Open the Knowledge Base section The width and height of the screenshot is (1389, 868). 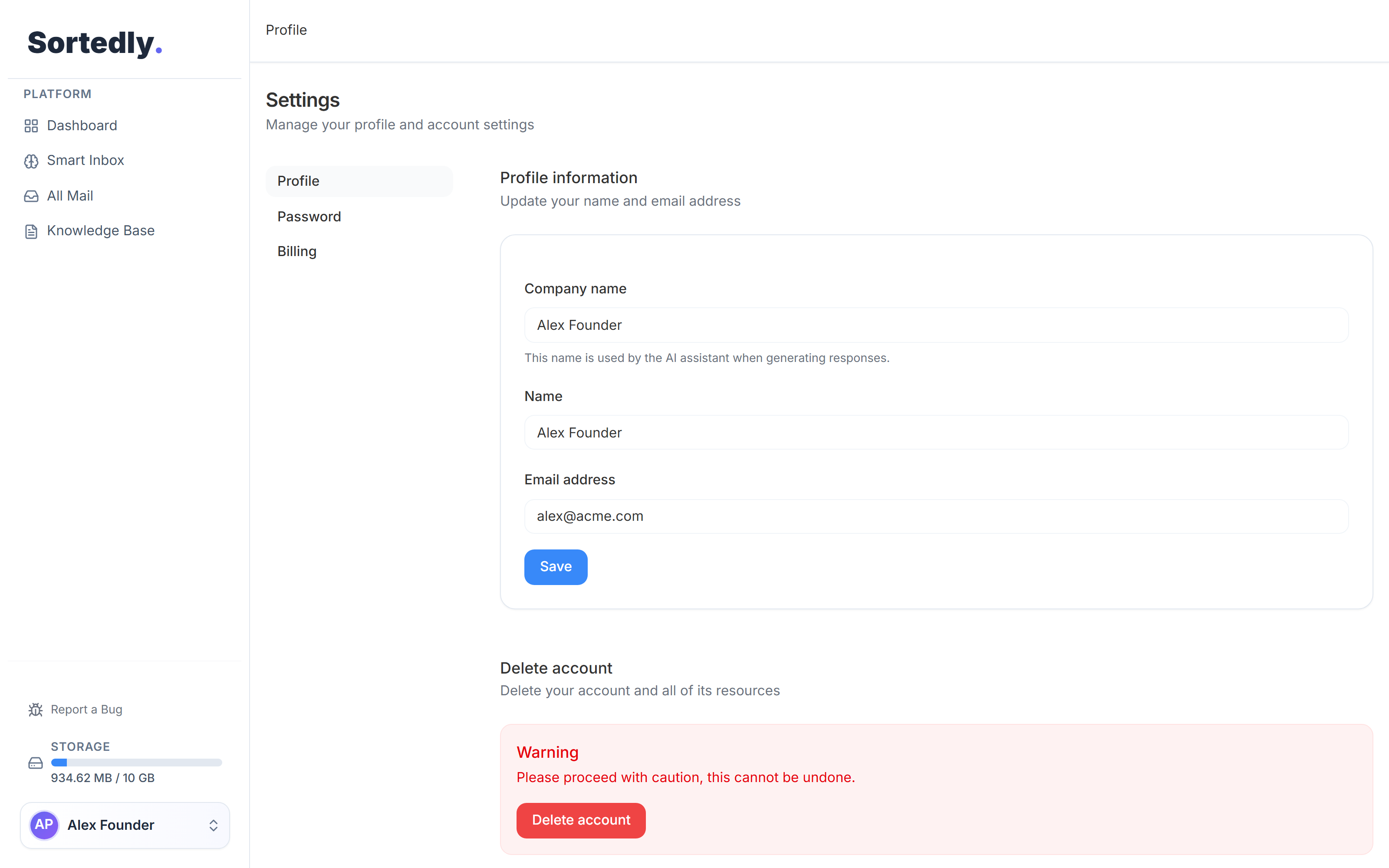(x=125, y=231)
